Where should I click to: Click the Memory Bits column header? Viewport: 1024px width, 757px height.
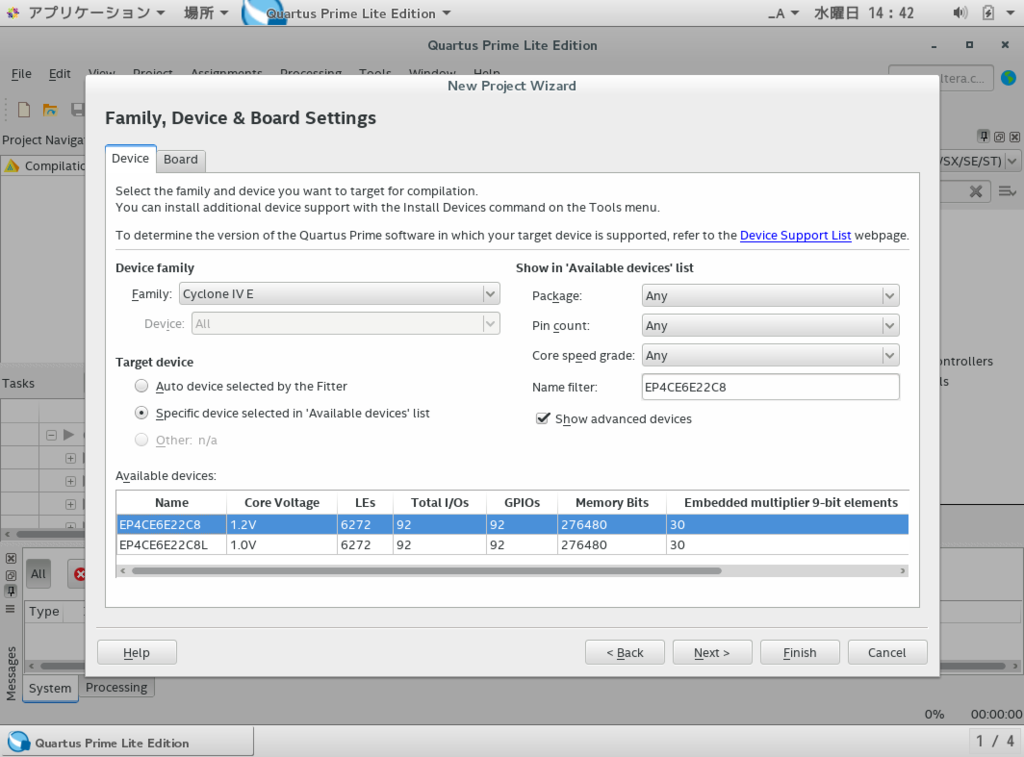pyautogui.click(x=612, y=502)
